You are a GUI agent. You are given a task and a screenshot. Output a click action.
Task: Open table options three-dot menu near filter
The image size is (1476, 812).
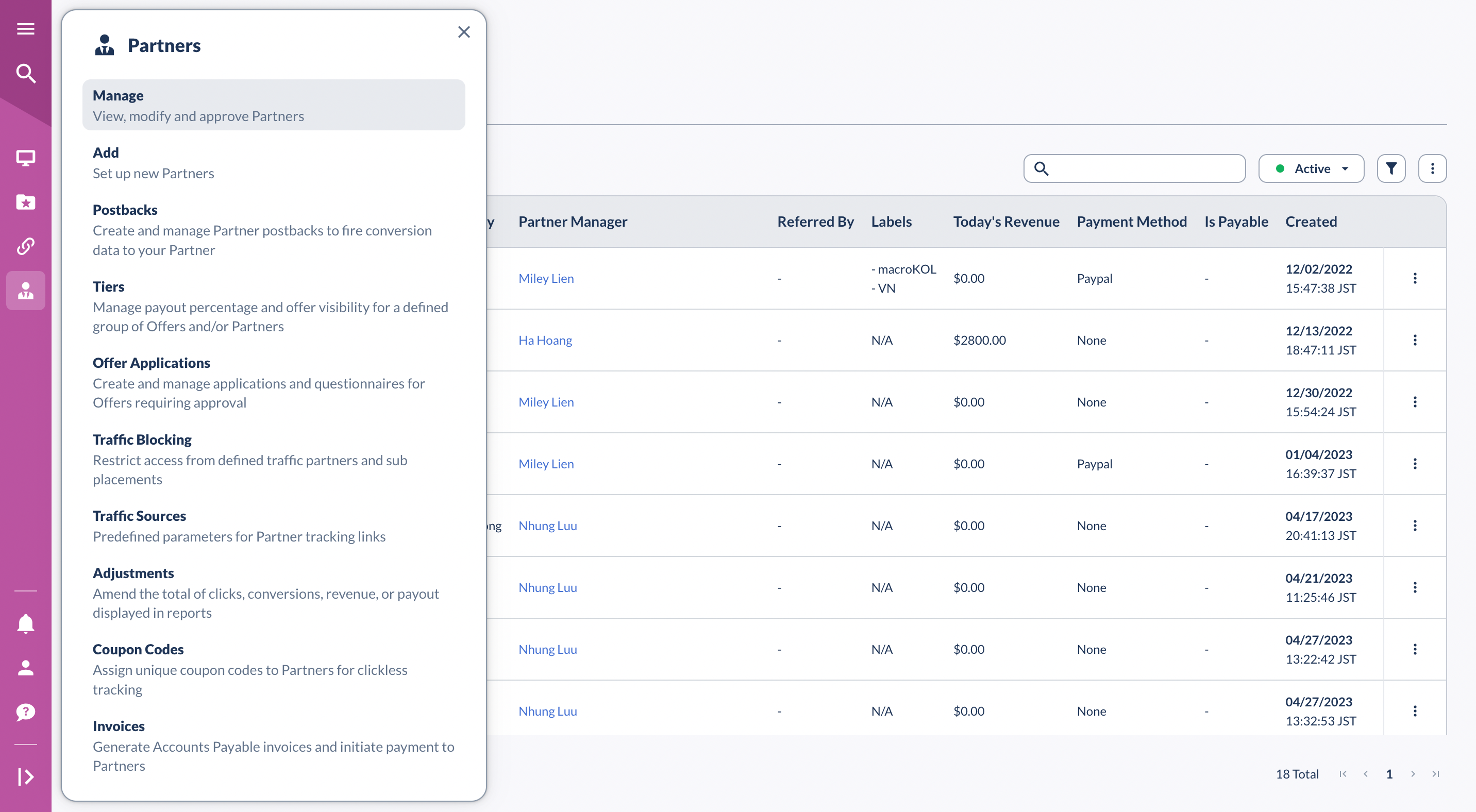[x=1432, y=168]
